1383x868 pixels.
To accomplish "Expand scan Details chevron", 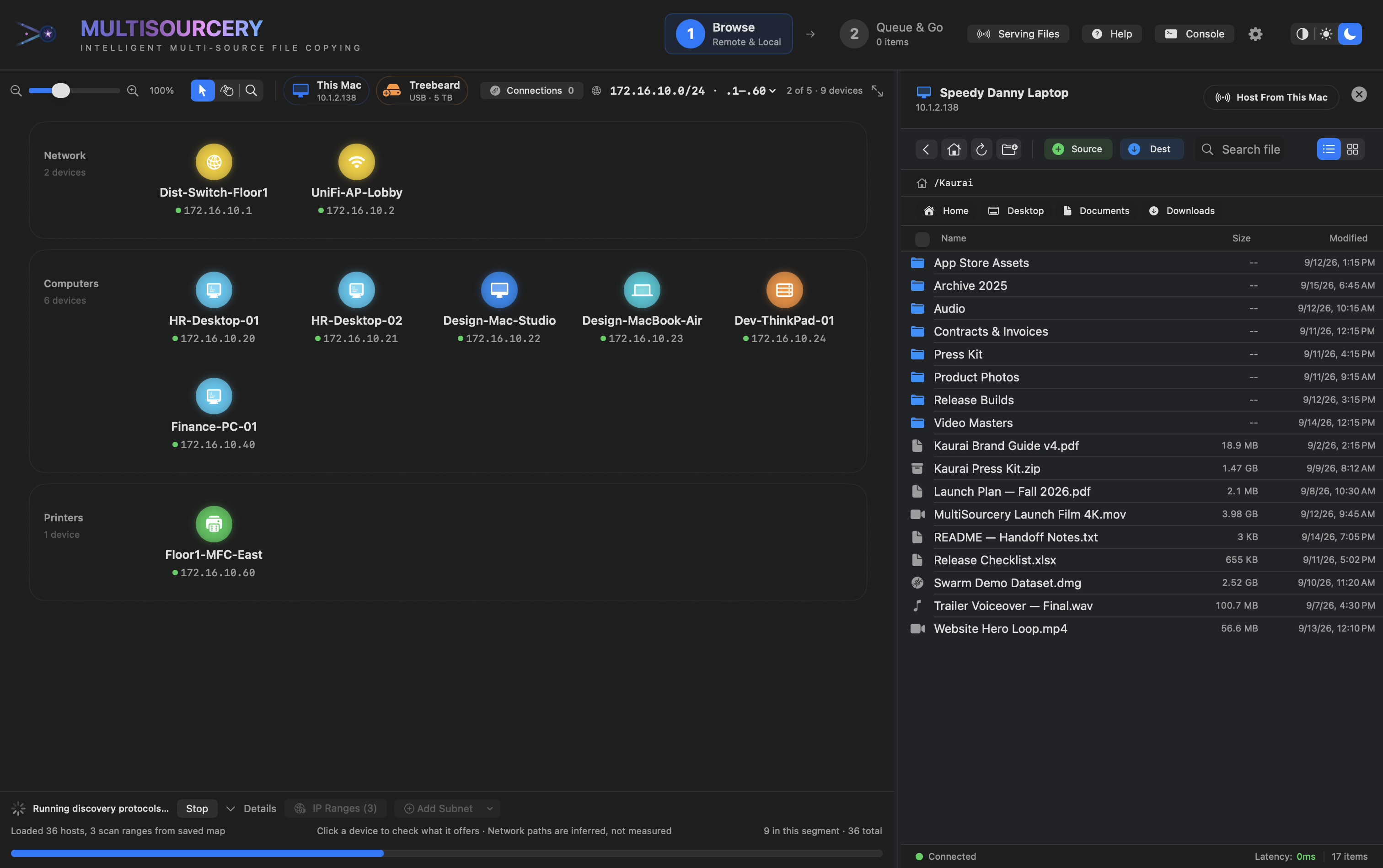I will 230,808.
